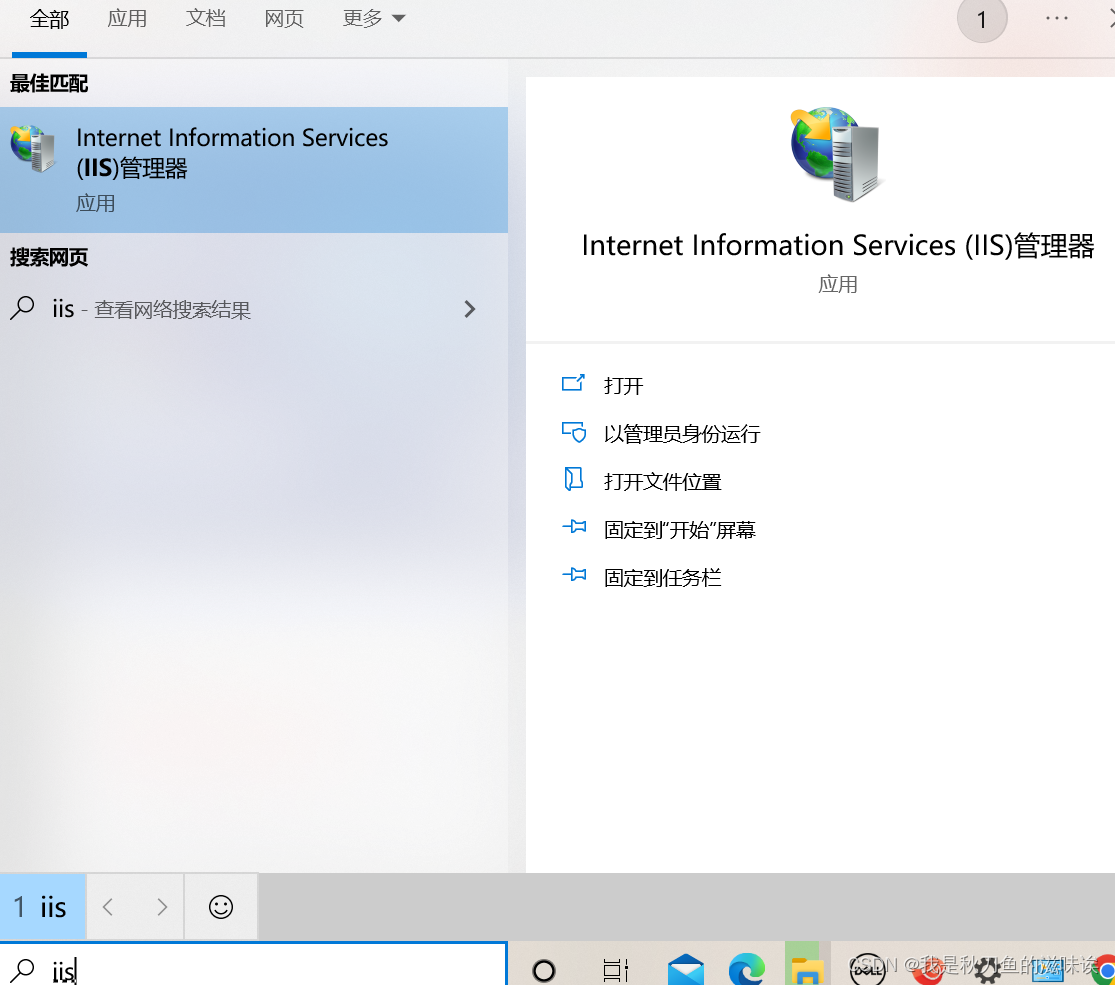Select 固定到任务栏
The image size is (1115, 985).
662,577
